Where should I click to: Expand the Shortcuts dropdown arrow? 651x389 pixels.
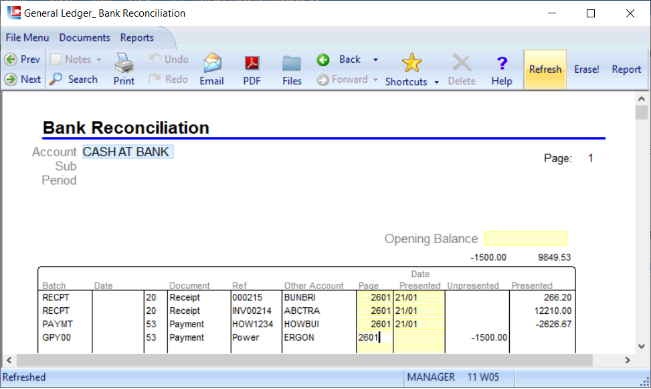coord(436,82)
